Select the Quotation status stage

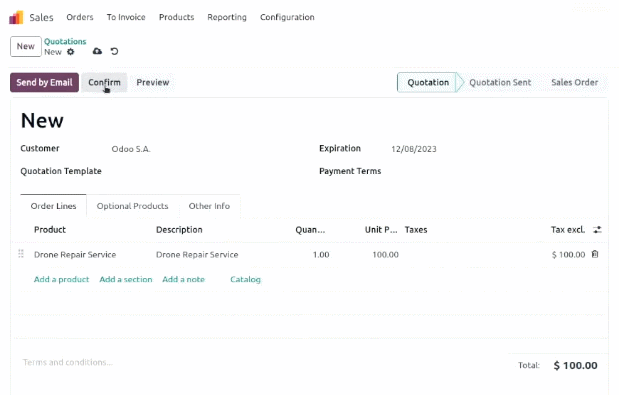tap(428, 82)
